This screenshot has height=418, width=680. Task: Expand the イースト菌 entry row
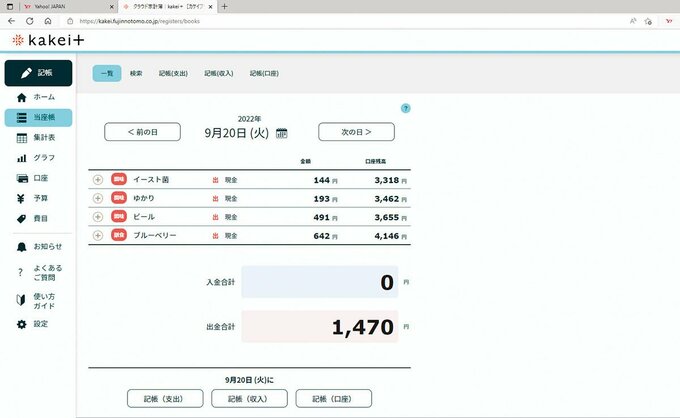[98, 180]
